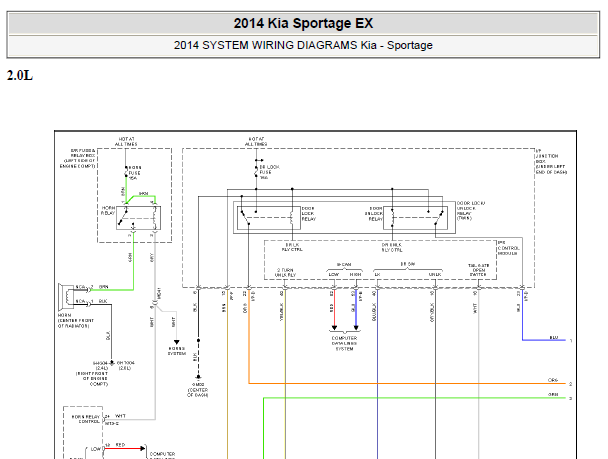
Task: Select the "2014 SYSTEM WIRING DIAGRAMS Kia - Sportage" subtitle
Action: pos(303,45)
